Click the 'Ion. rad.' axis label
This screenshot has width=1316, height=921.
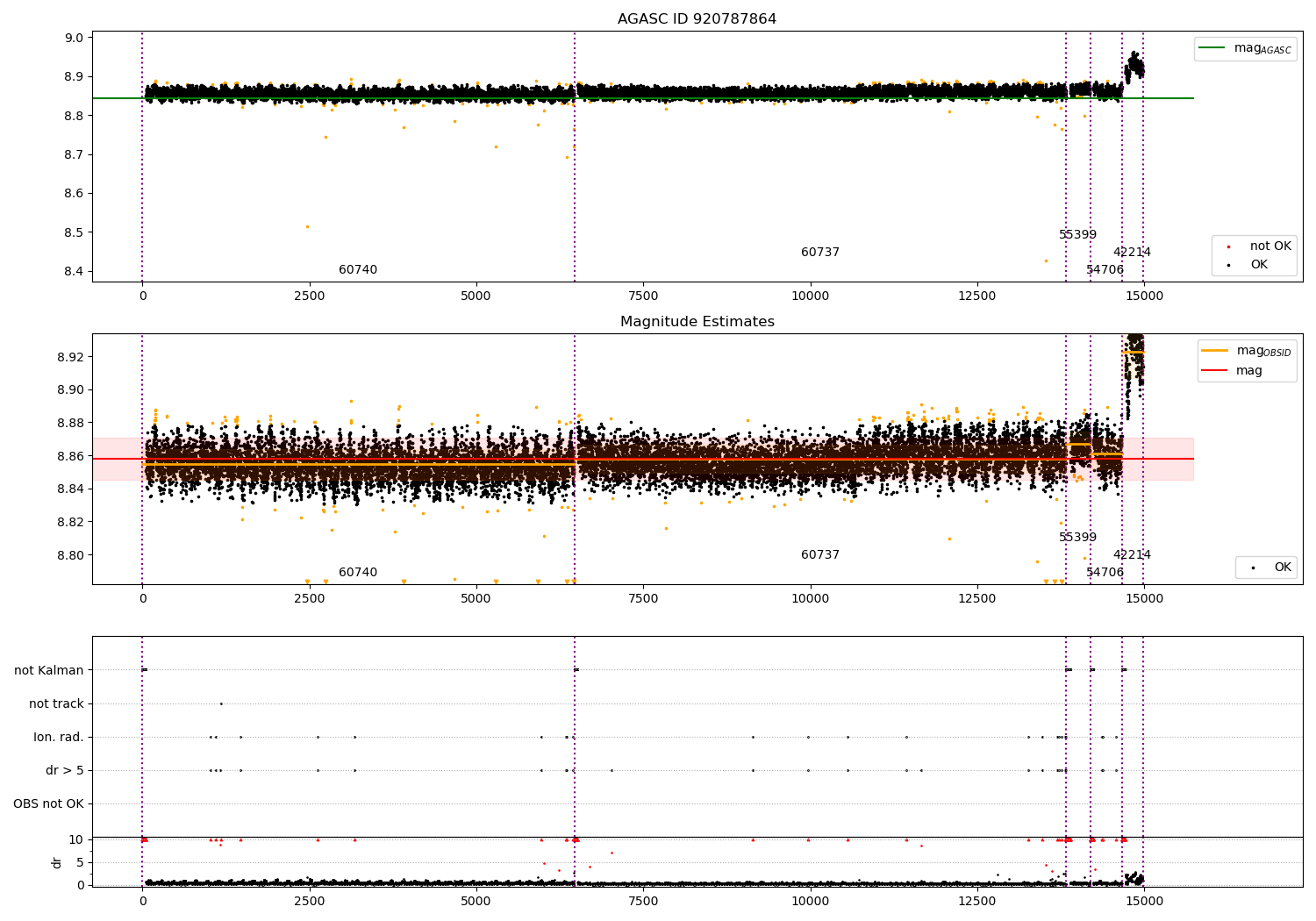point(59,737)
